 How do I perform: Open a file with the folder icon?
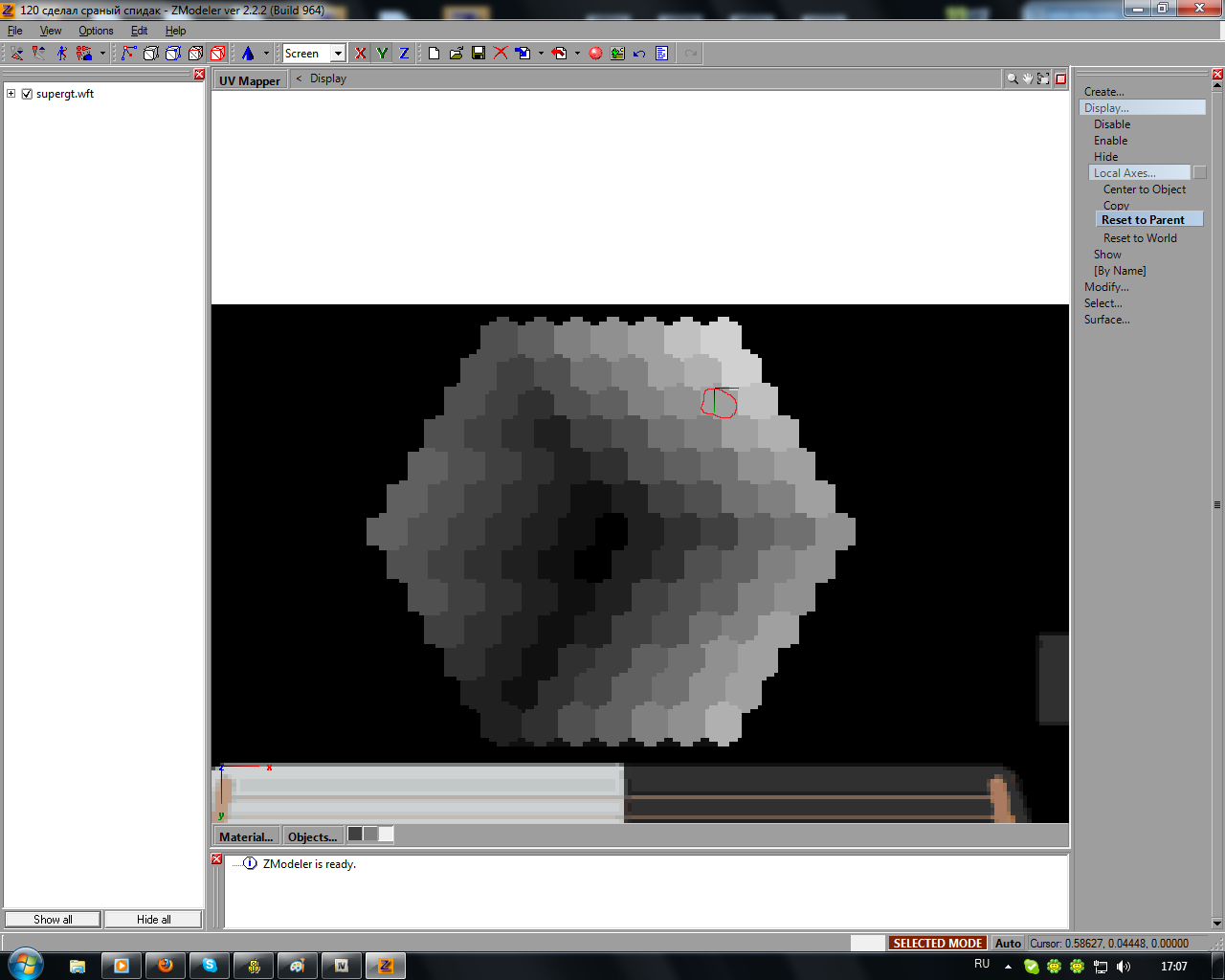457,54
